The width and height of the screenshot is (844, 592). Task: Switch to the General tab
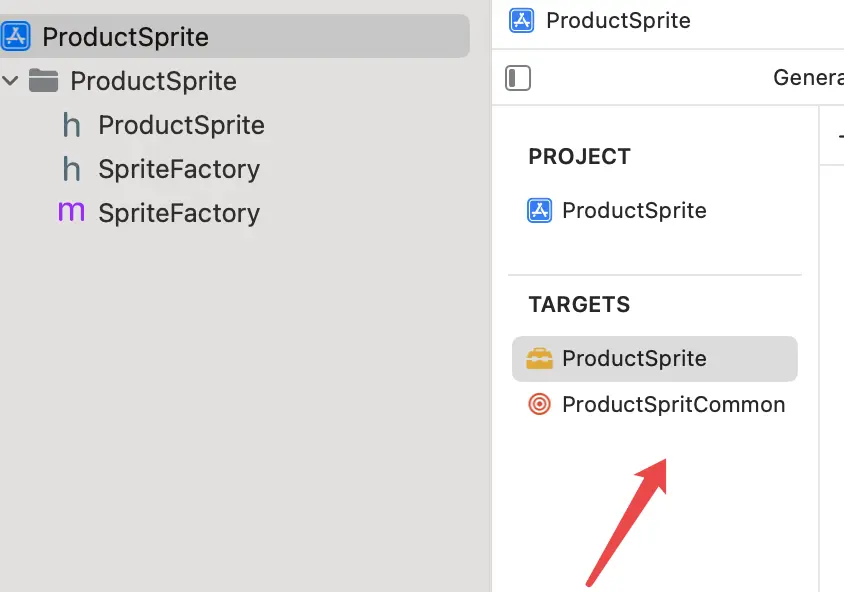tap(808, 78)
